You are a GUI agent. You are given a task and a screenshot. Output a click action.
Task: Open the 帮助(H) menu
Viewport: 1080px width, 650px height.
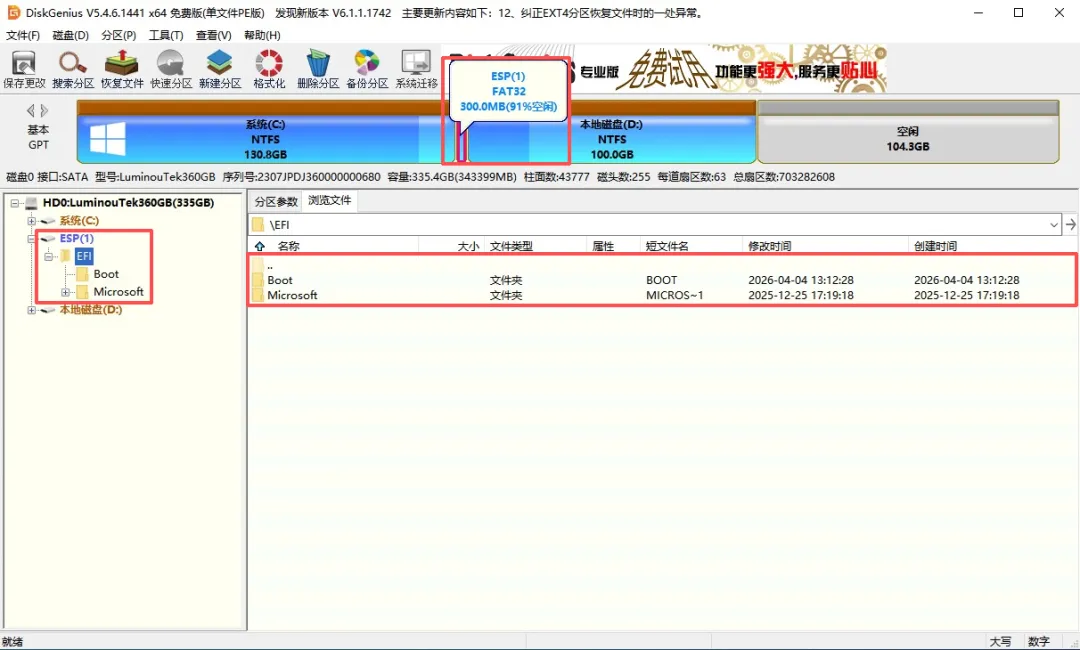[x=262, y=35]
